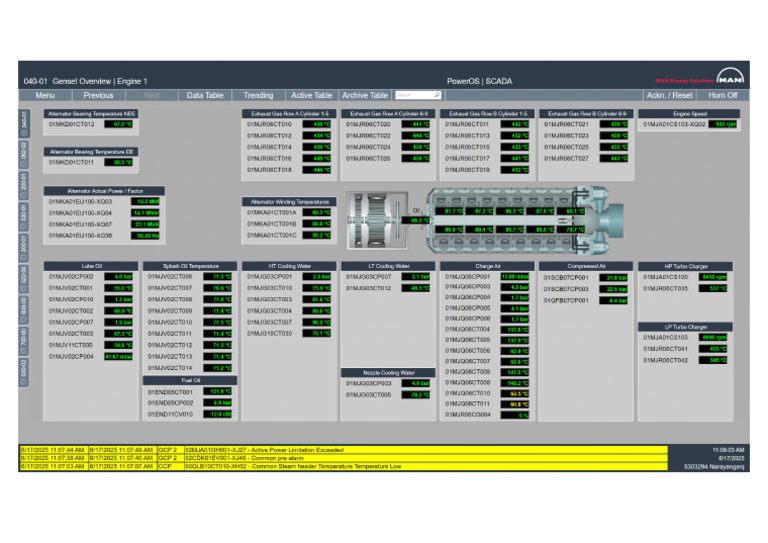This screenshot has width=768, height=543.
Task: Click the 01MJV02CT014 splash oil temperature
Action: pos(217,368)
